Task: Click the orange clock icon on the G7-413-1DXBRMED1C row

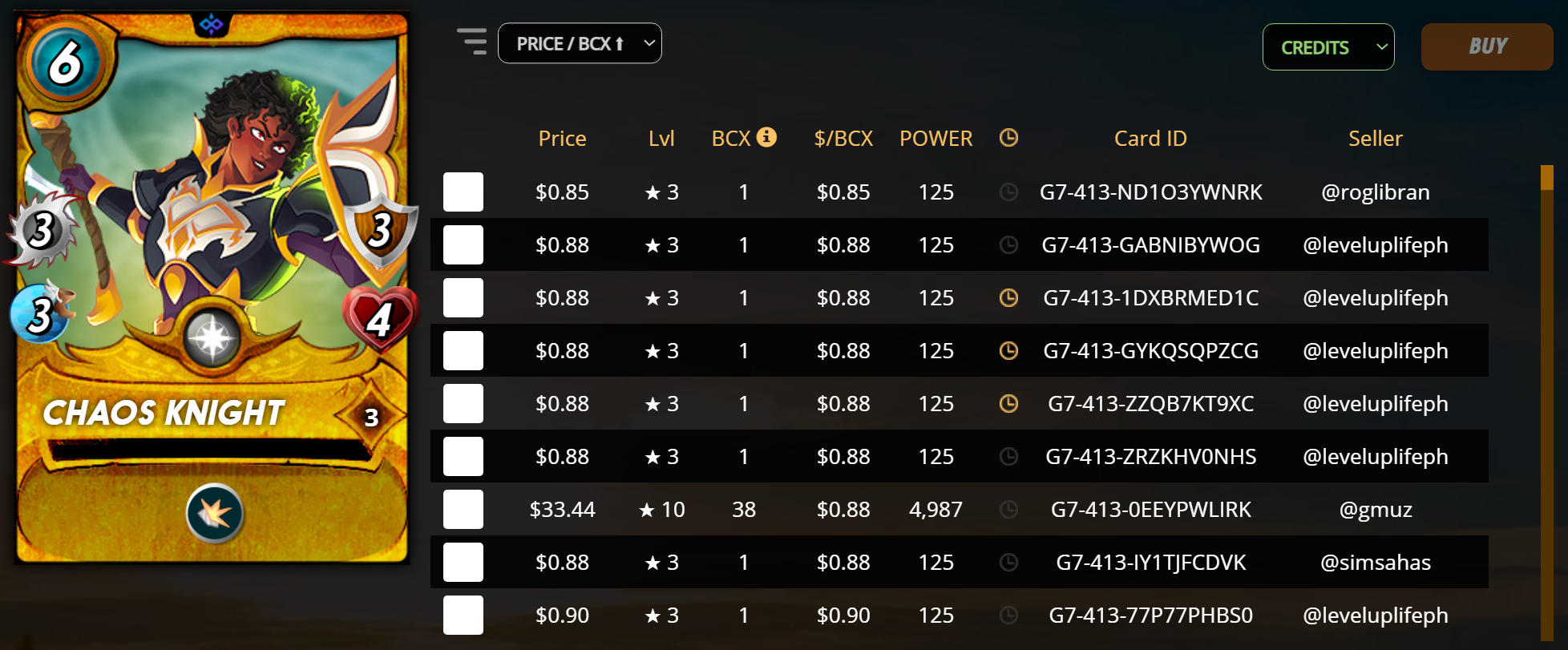Action: coord(1008,297)
